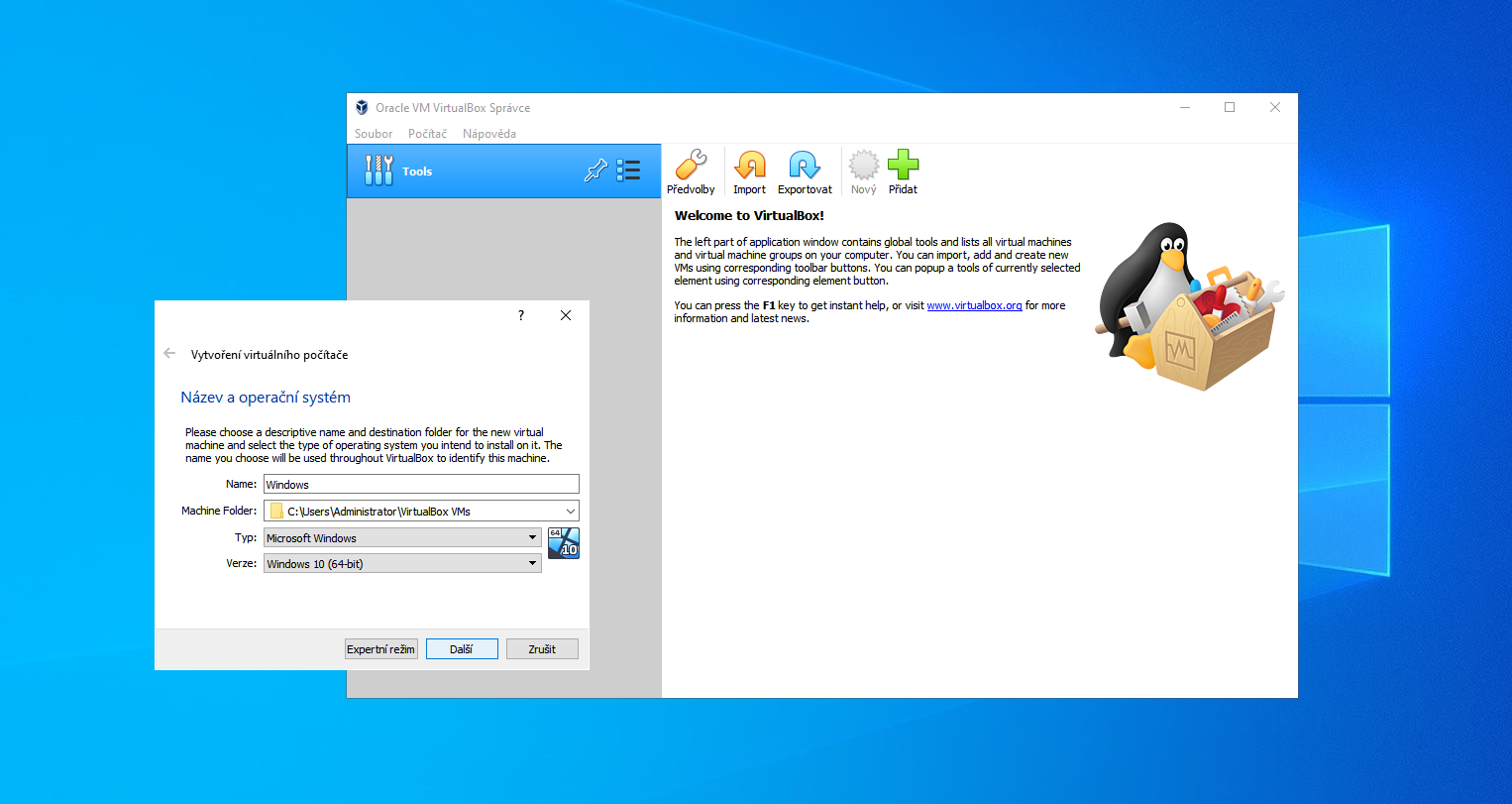
Task: Open the Typ dropdown showing Microsoft Windows
Action: pyautogui.click(x=402, y=537)
